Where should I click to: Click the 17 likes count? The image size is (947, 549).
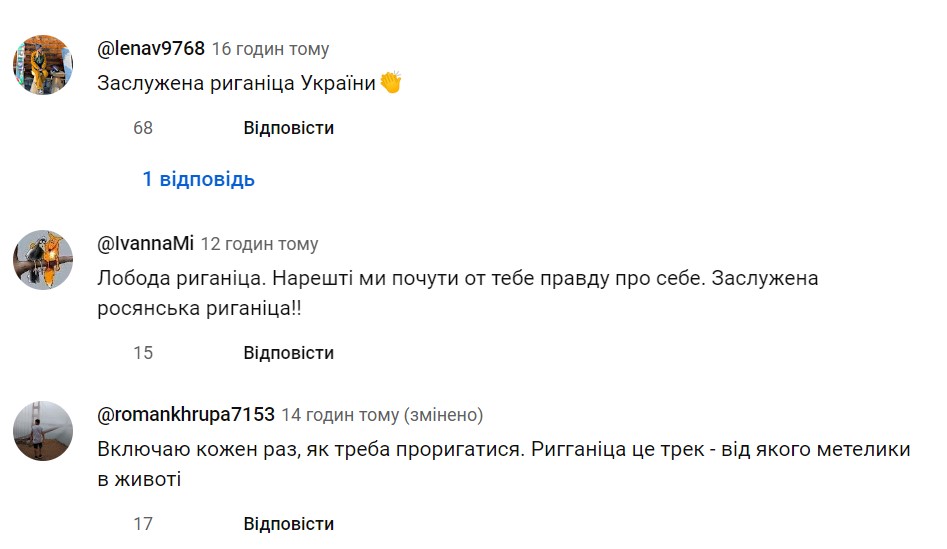click(x=143, y=524)
